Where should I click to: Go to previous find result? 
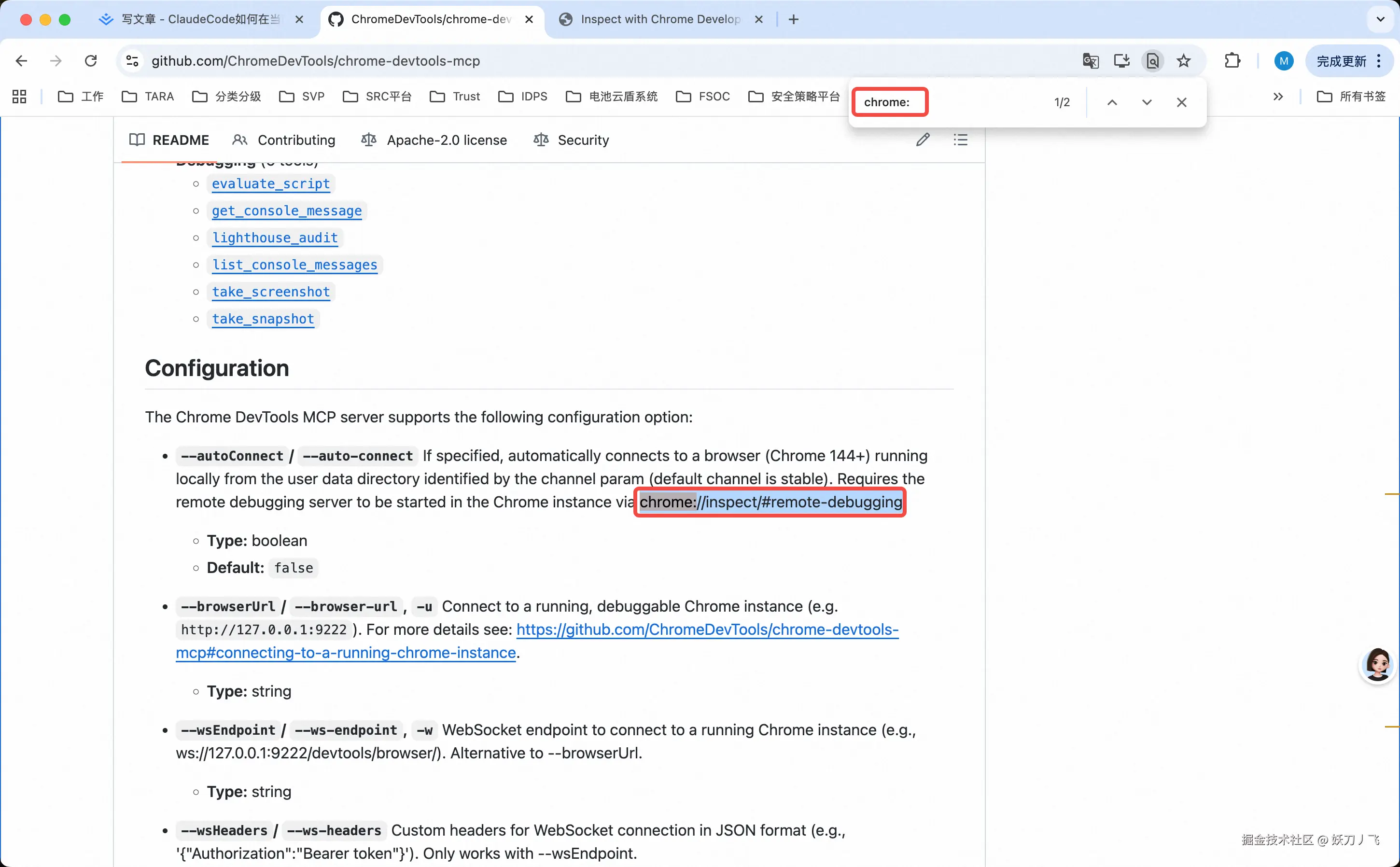coord(1112,102)
